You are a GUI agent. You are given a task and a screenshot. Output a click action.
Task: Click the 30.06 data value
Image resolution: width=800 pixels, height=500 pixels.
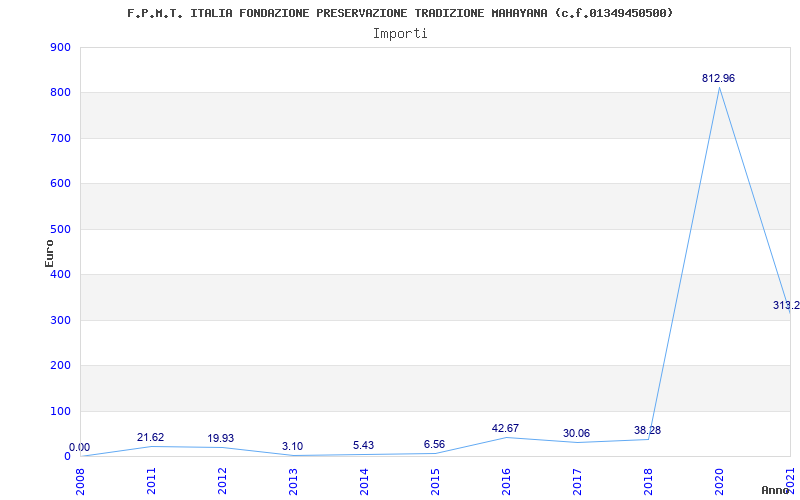(577, 433)
